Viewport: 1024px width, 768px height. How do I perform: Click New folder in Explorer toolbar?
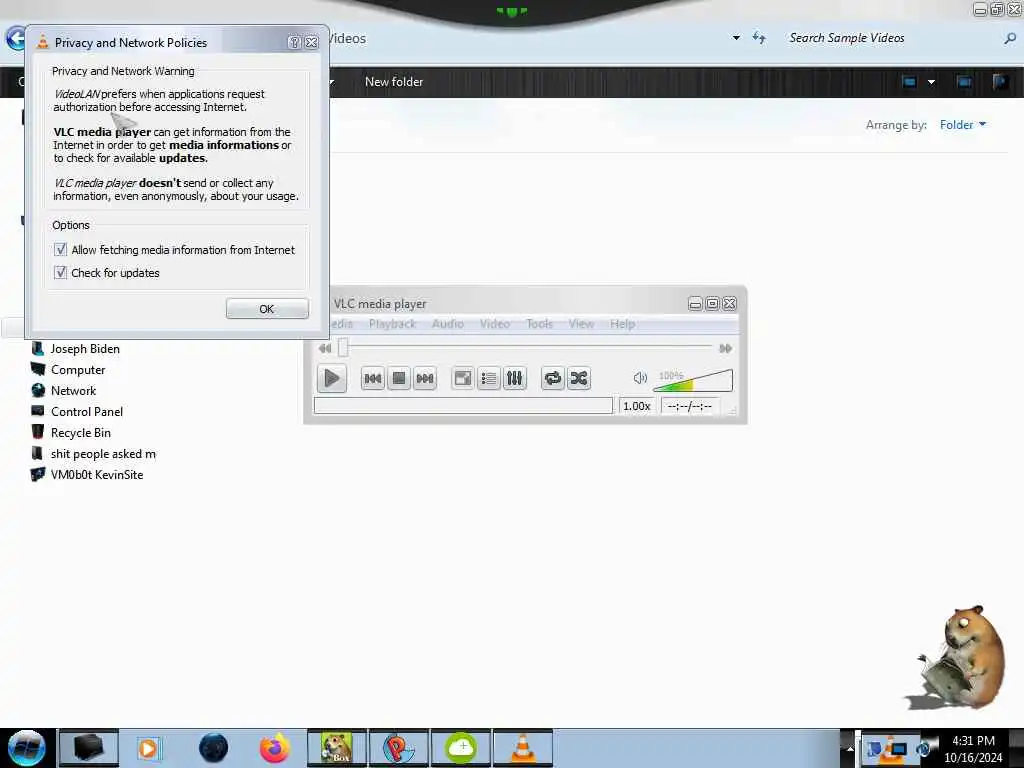pyautogui.click(x=394, y=82)
